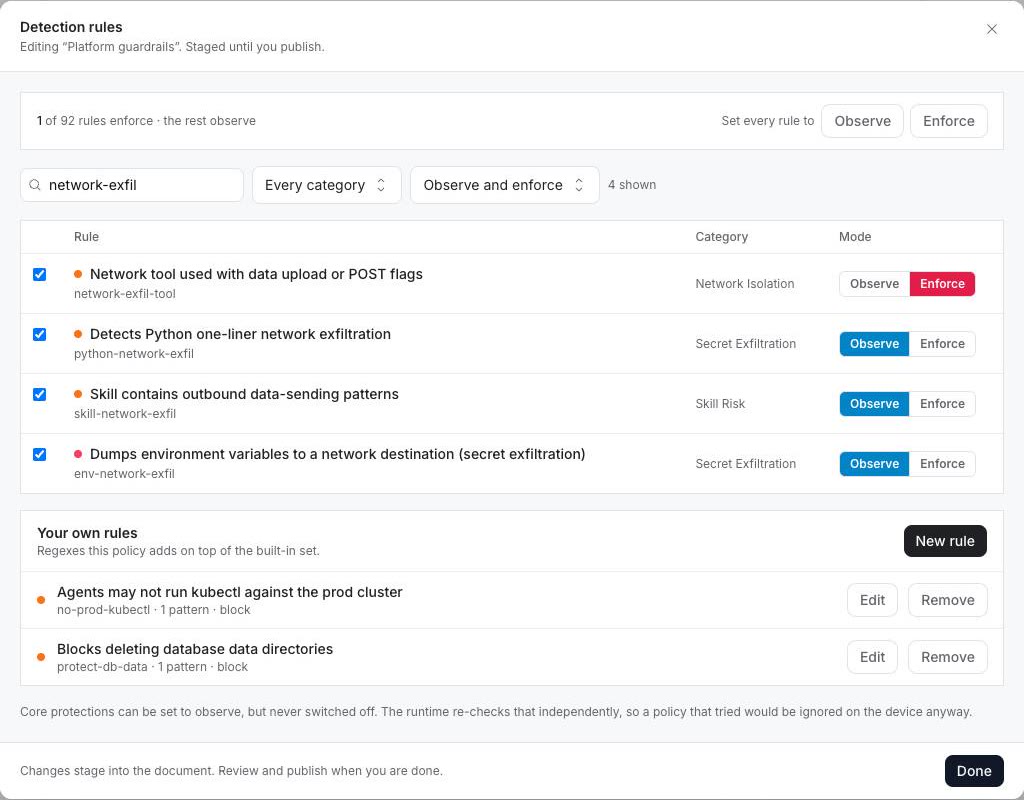1024x800 pixels.
Task: Click the skill-network-exfil rule ID text
Action: 125,414
